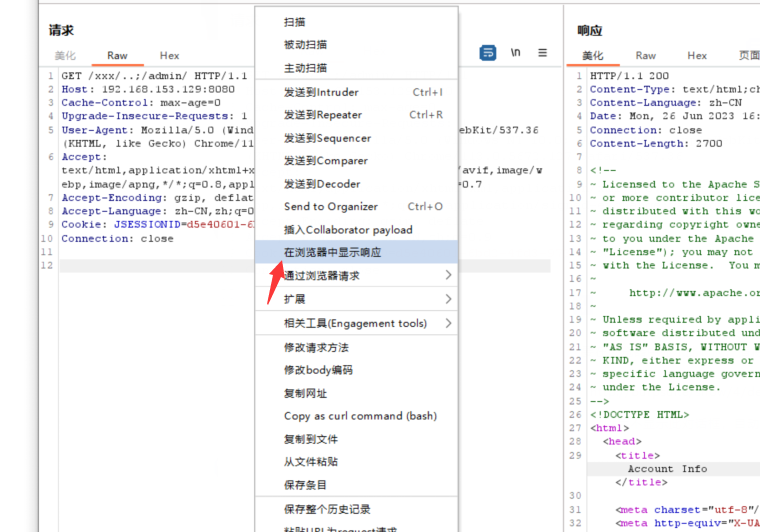Choose 发送到Intruder in the context menu
Viewport: 760px width, 532px height.
320,92
